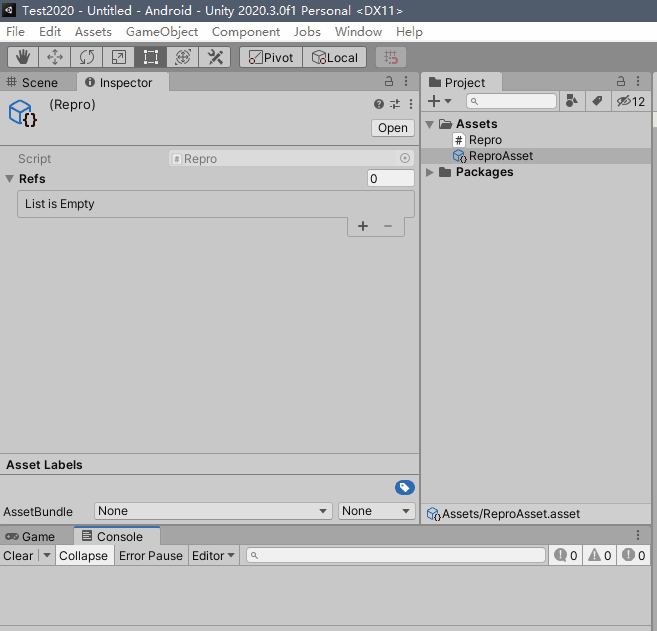Open Repro help reference icon
This screenshot has width=657, height=631.
(379, 104)
